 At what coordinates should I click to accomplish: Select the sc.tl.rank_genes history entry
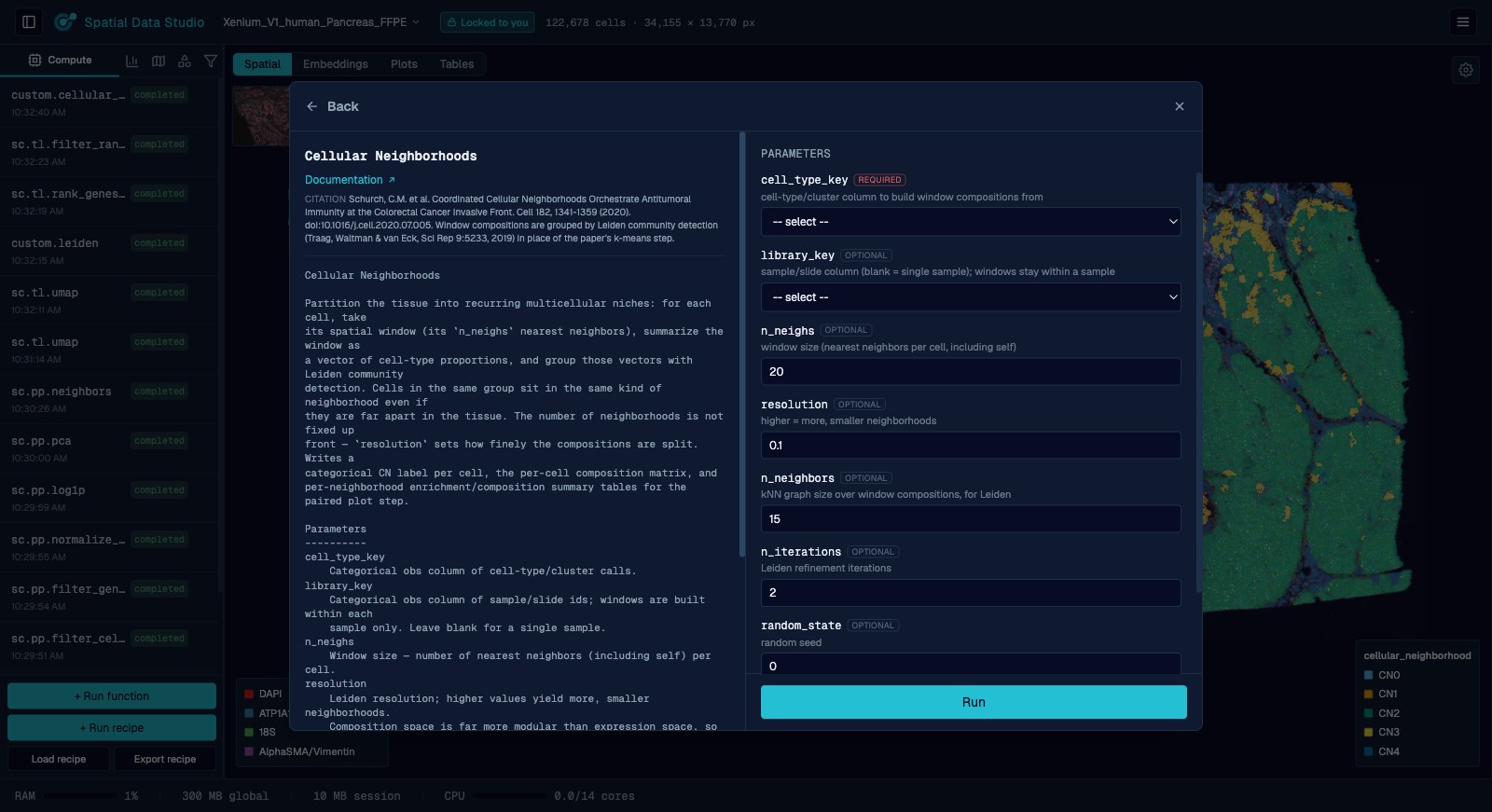coord(109,201)
